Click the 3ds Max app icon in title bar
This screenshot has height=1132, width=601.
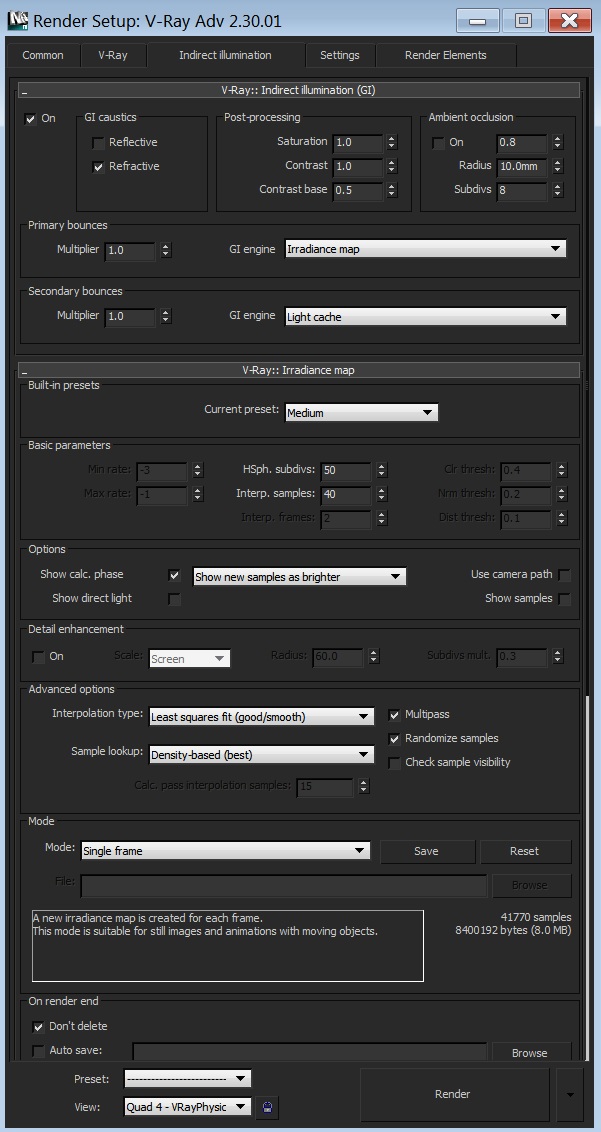pos(17,20)
